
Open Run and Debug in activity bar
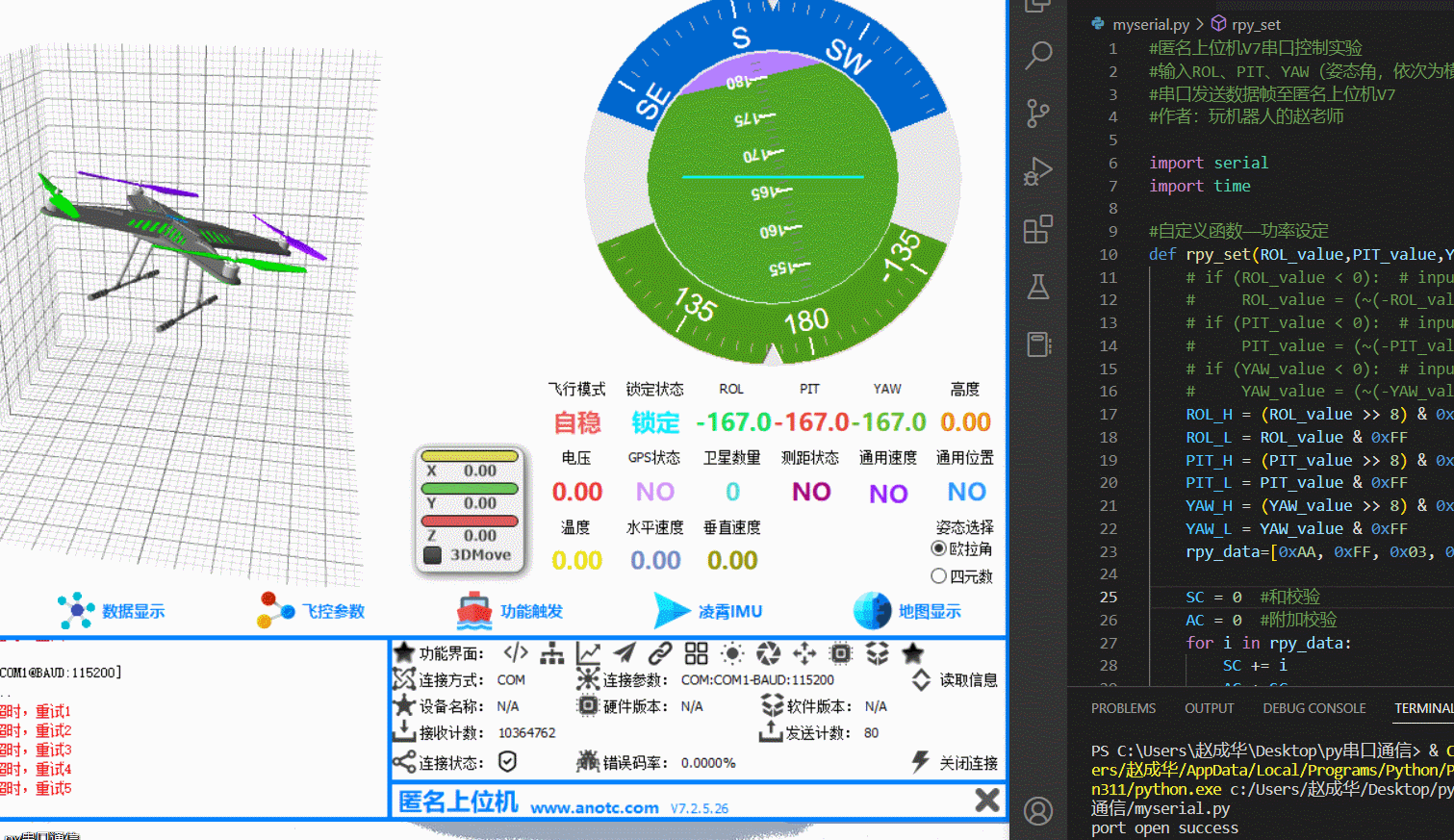1038,171
